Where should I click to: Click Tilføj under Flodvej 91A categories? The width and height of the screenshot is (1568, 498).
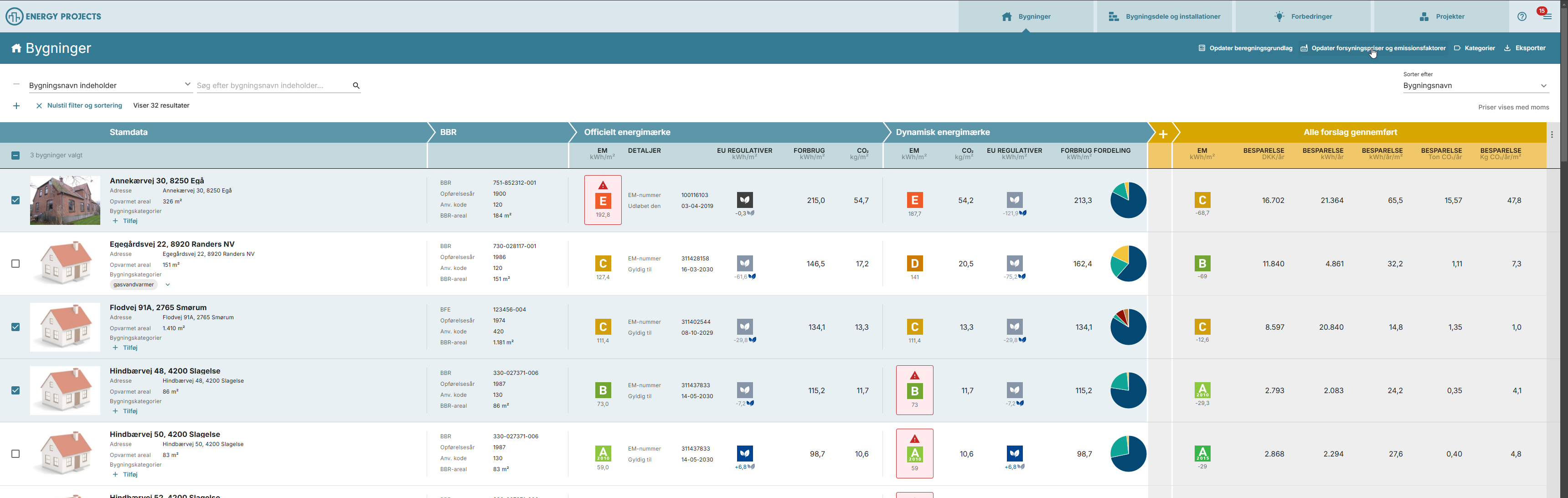[x=125, y=348]
